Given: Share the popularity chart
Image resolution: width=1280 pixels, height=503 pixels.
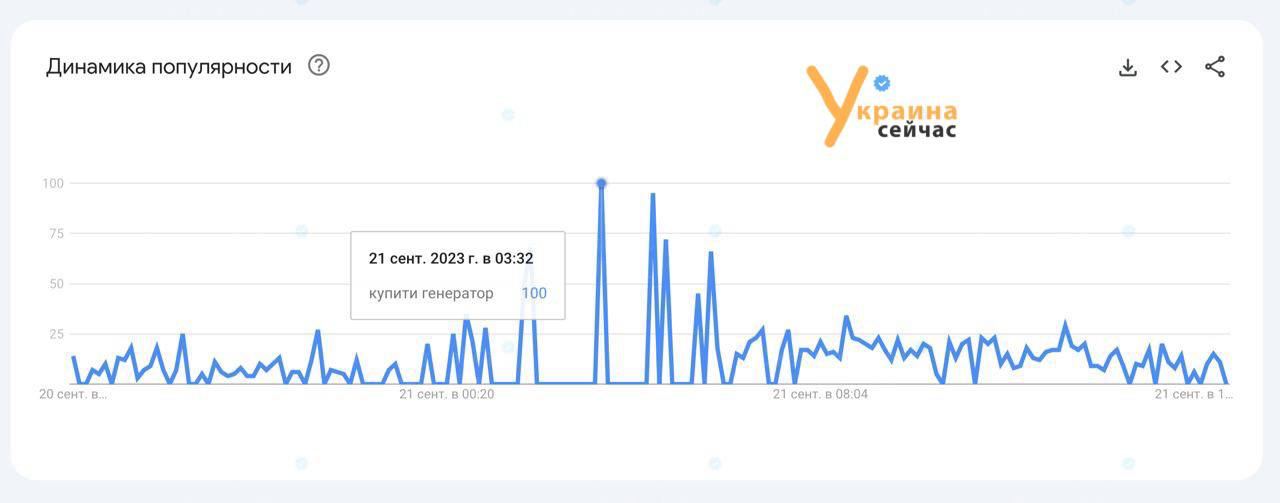Looking at the screenshot, I should pyautogui.click(x=1215, y=67).
